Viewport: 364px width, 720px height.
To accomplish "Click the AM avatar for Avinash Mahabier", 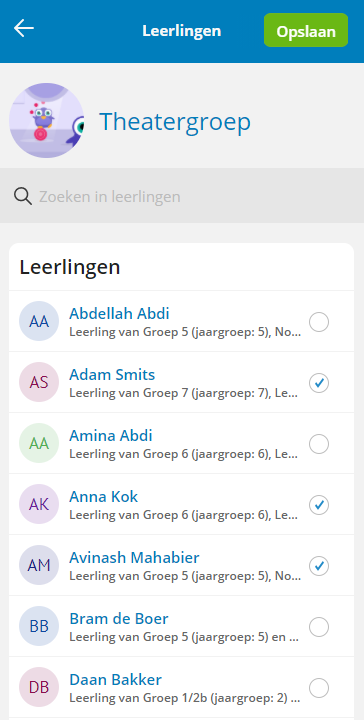I will pos(39,566).
